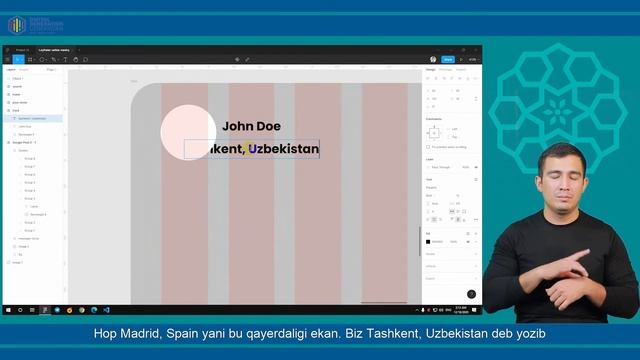Select the Comment tool

86,60
